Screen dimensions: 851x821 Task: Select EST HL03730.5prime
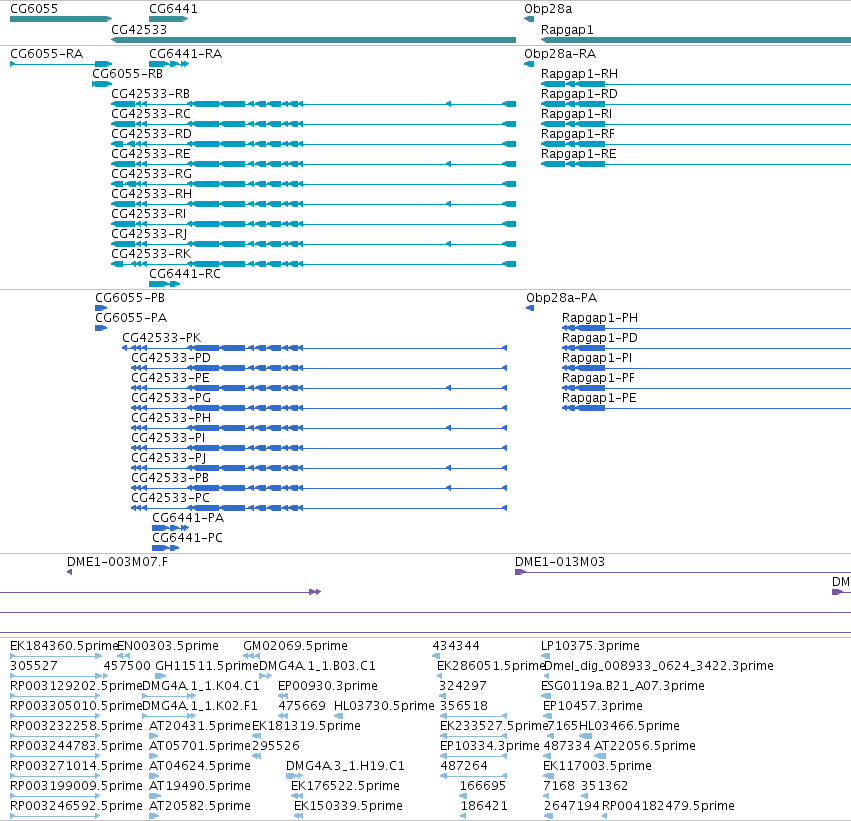pyautogui.click(x=384, y=707)
